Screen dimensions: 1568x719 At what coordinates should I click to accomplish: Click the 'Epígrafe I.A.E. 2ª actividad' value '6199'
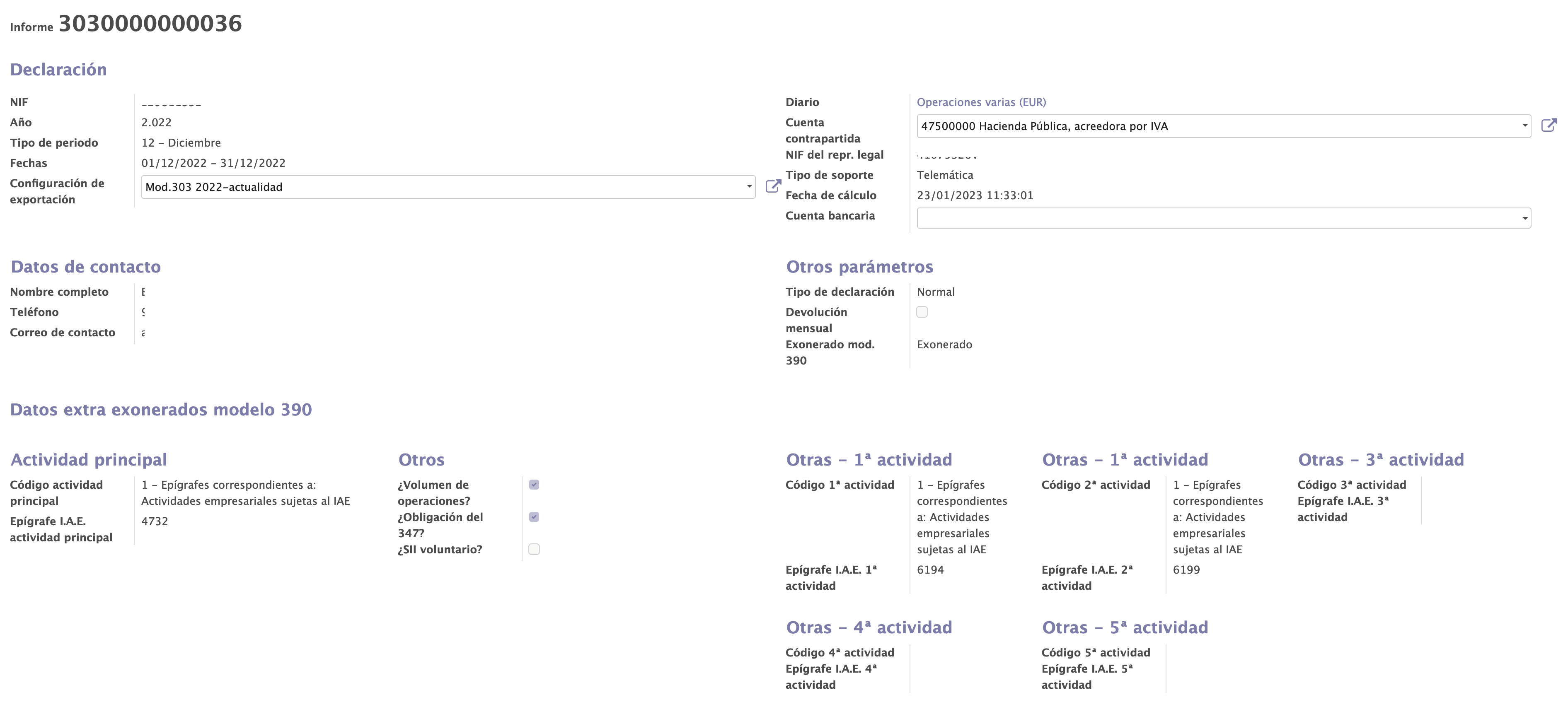(1186, 569)
